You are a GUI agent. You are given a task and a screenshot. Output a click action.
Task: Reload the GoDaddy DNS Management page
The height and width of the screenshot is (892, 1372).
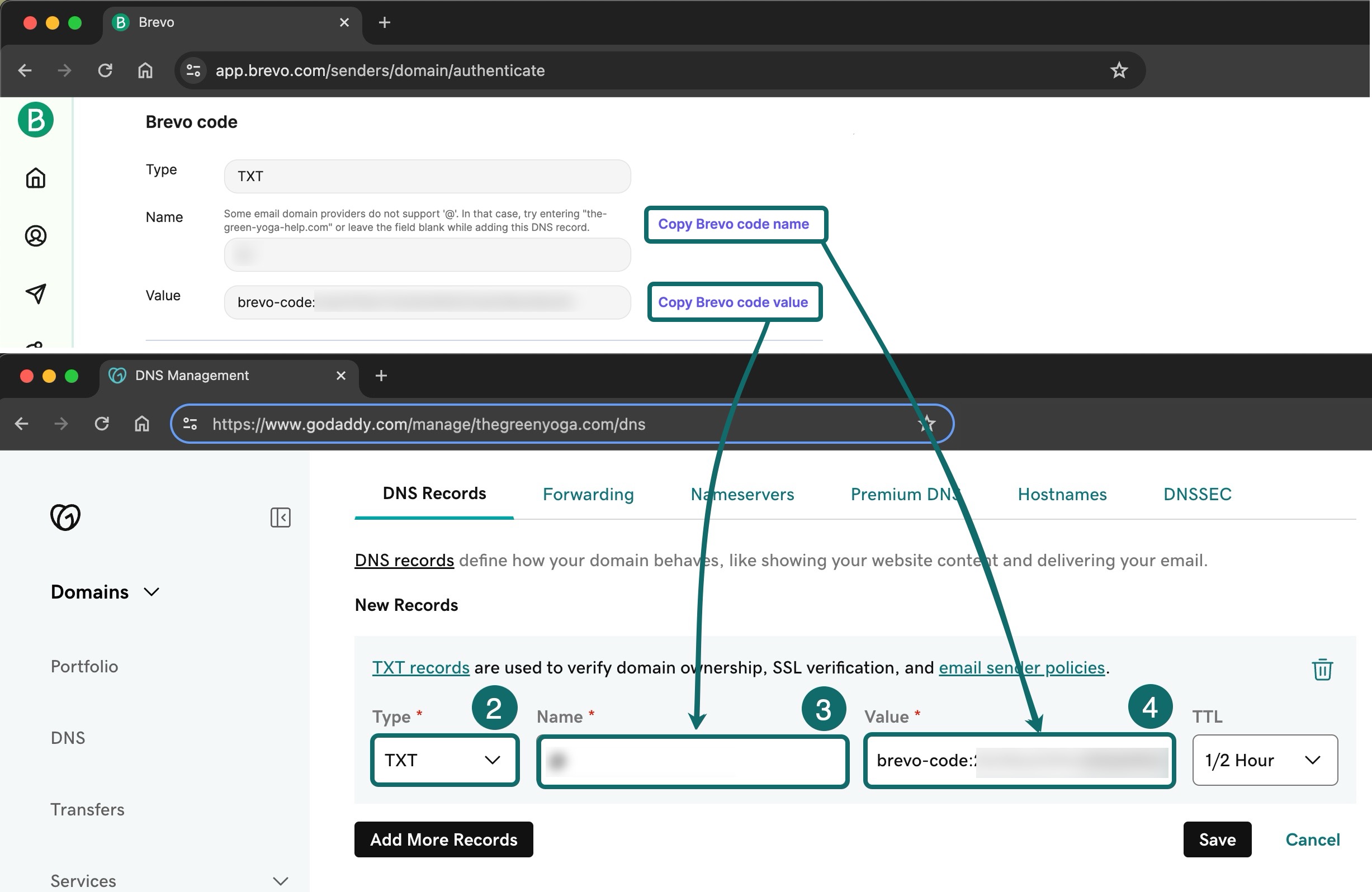(x=102, y=424)
